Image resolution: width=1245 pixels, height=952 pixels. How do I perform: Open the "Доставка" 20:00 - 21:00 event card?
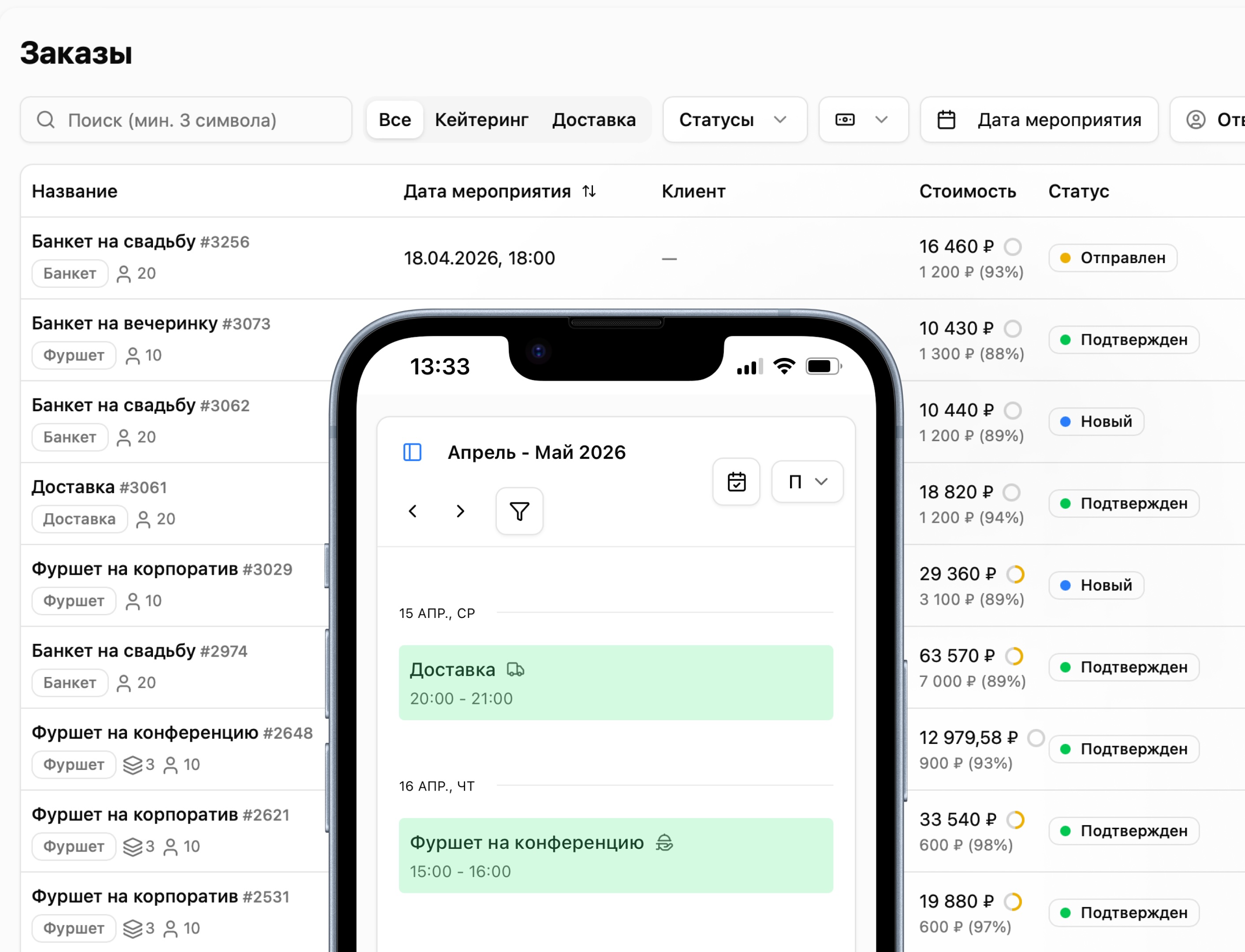pyautogui.click(x=616, y=682)
